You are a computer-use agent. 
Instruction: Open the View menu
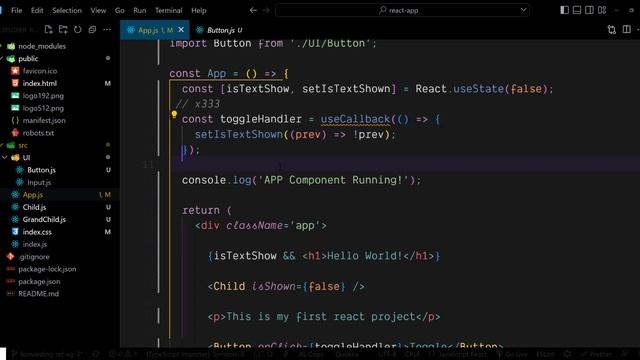click(x=98, y=11)
